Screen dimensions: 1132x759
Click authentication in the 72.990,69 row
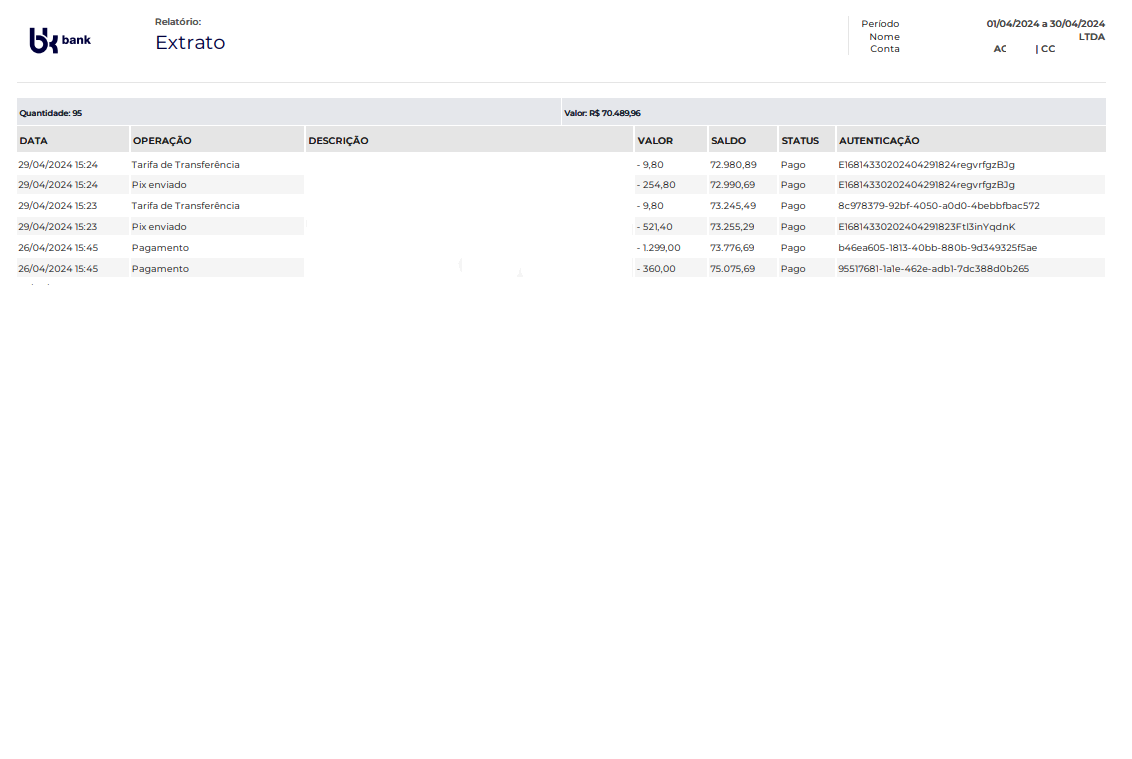point(926,185)
